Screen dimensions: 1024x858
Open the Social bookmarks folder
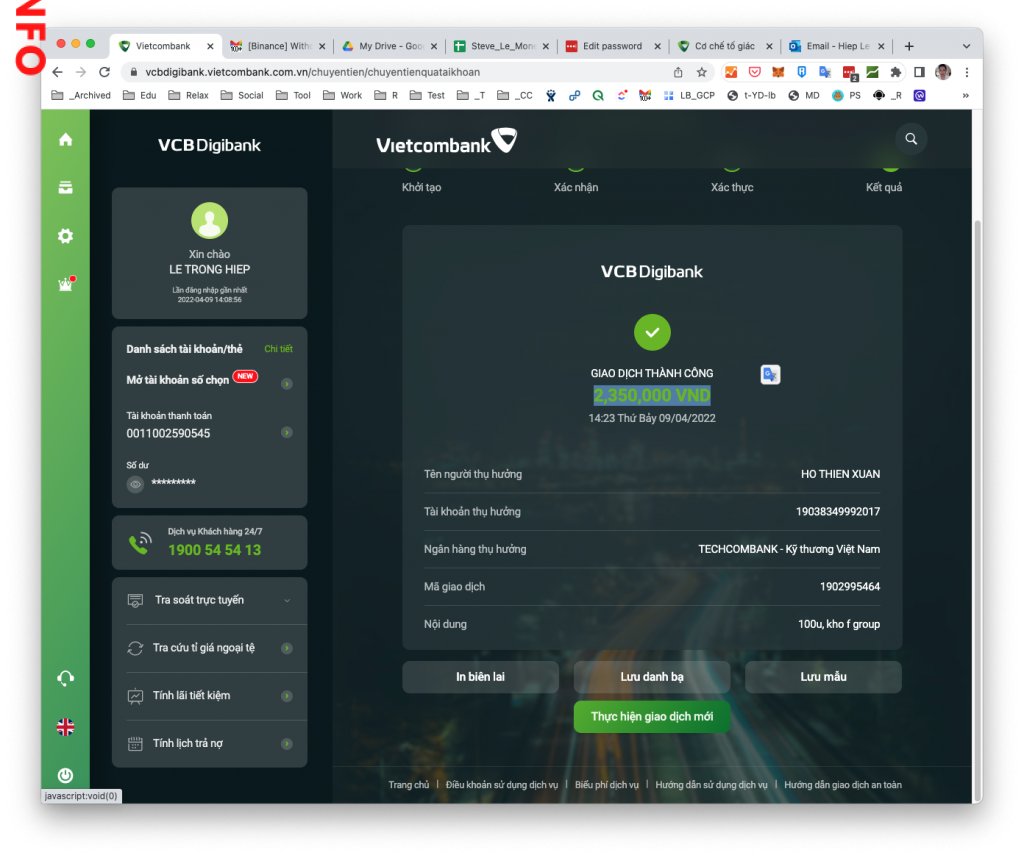coord(242,95)
